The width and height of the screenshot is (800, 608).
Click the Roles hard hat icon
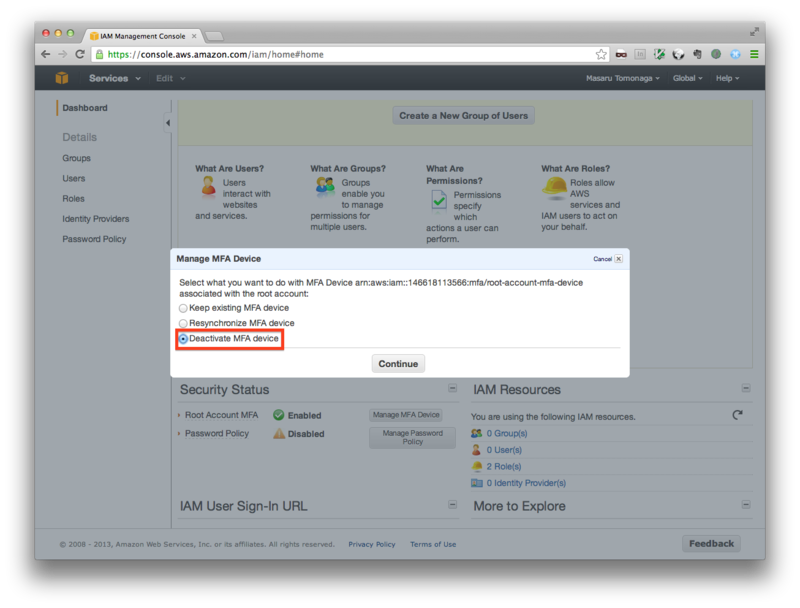pos(555,187)
